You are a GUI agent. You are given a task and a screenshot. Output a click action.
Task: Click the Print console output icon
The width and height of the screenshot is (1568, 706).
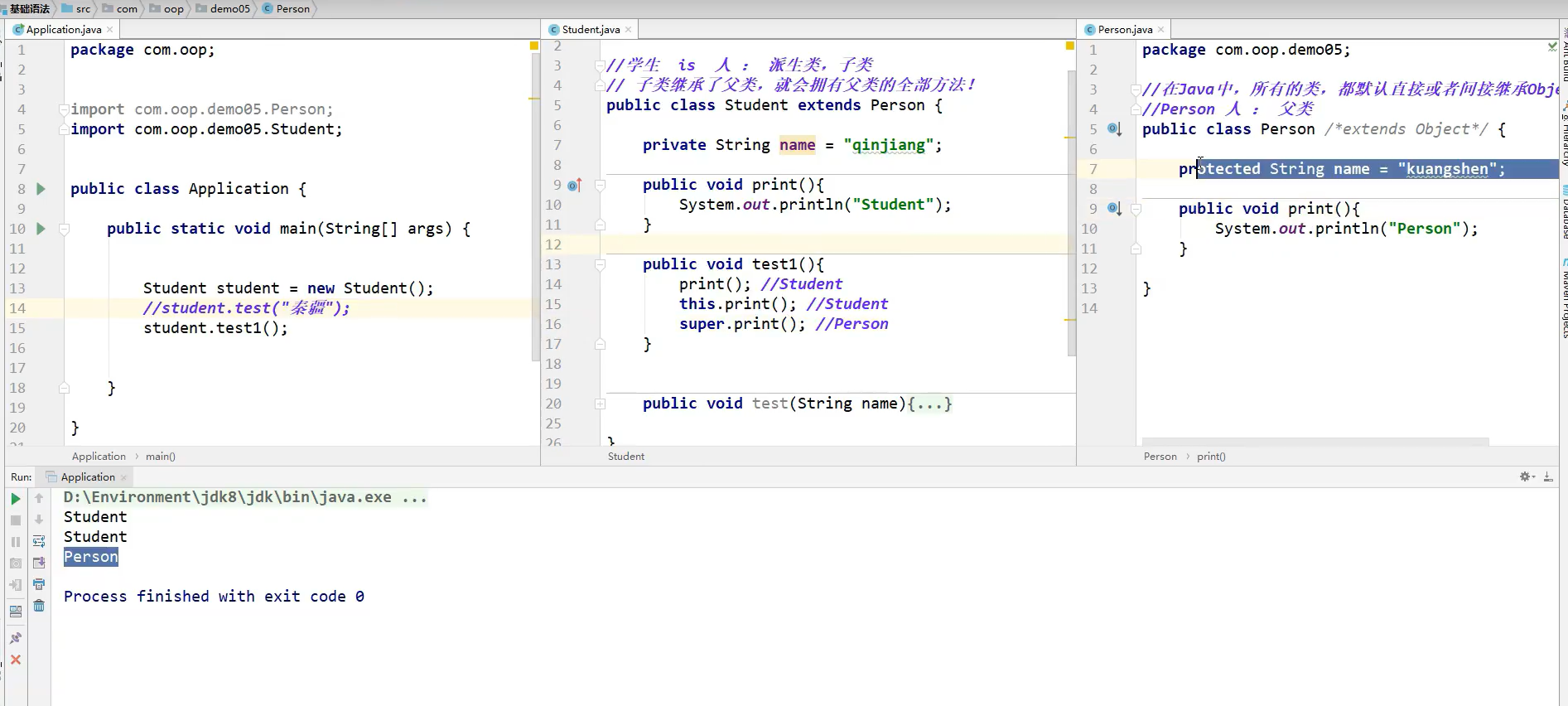39,585
